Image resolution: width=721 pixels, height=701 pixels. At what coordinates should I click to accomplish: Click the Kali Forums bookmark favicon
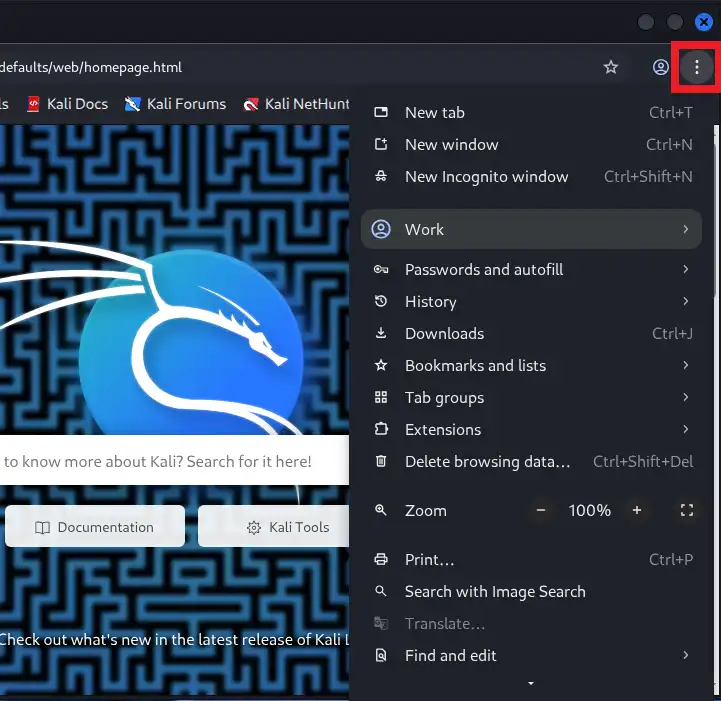pos(132,104)
